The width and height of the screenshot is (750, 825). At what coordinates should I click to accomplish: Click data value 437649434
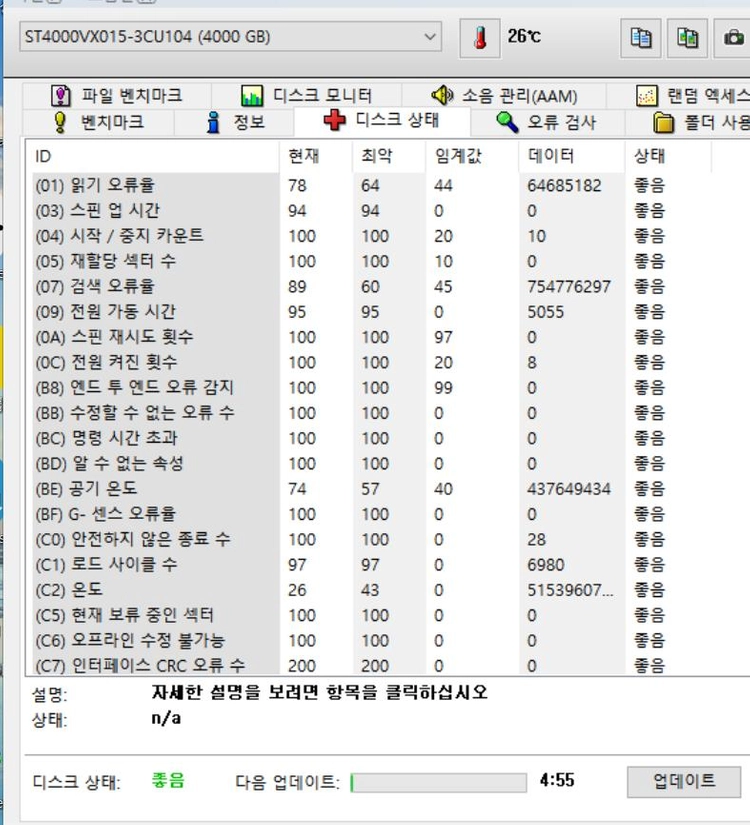(569, 489)
